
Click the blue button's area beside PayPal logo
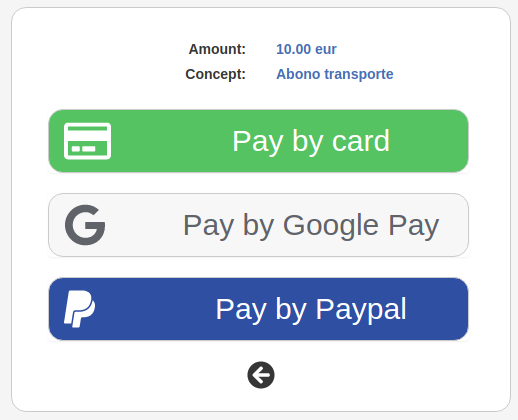(x=155, y=309)
